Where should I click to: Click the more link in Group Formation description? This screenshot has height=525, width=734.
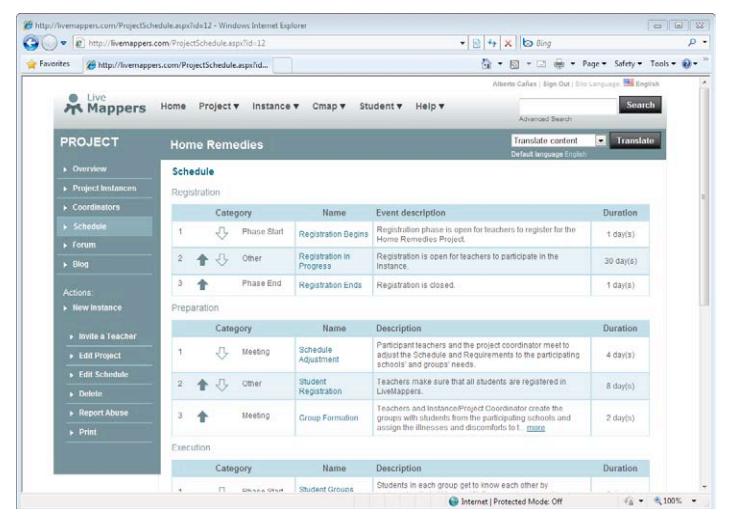[536, 428]
